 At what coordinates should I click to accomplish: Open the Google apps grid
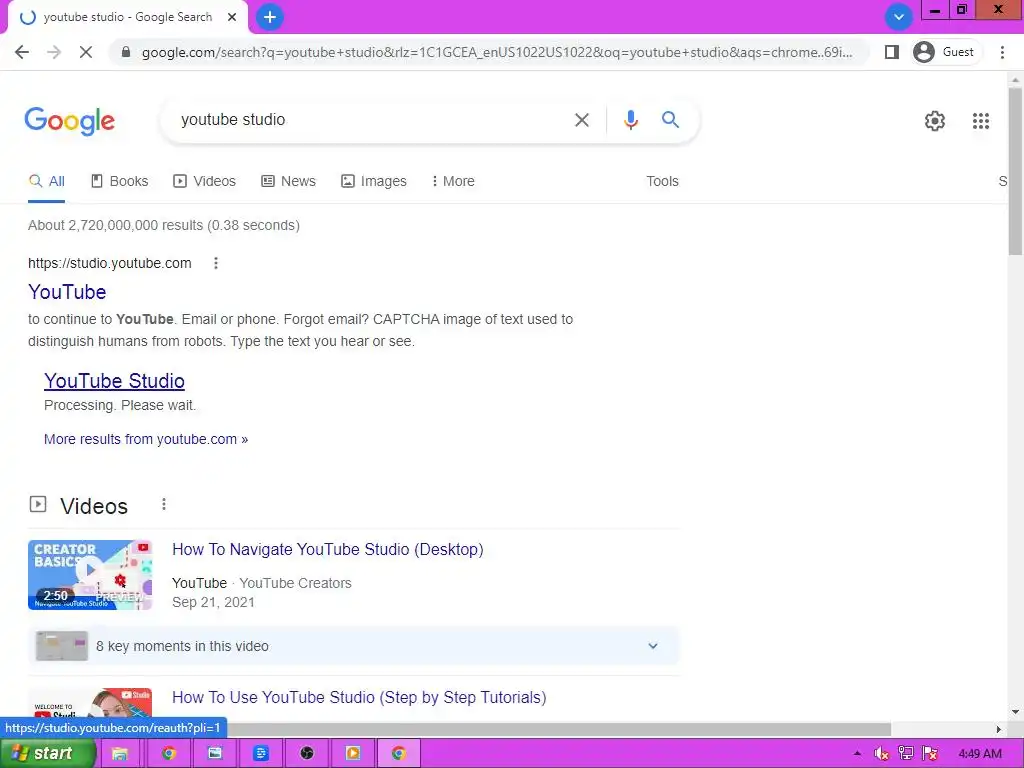tap(980, 121)
